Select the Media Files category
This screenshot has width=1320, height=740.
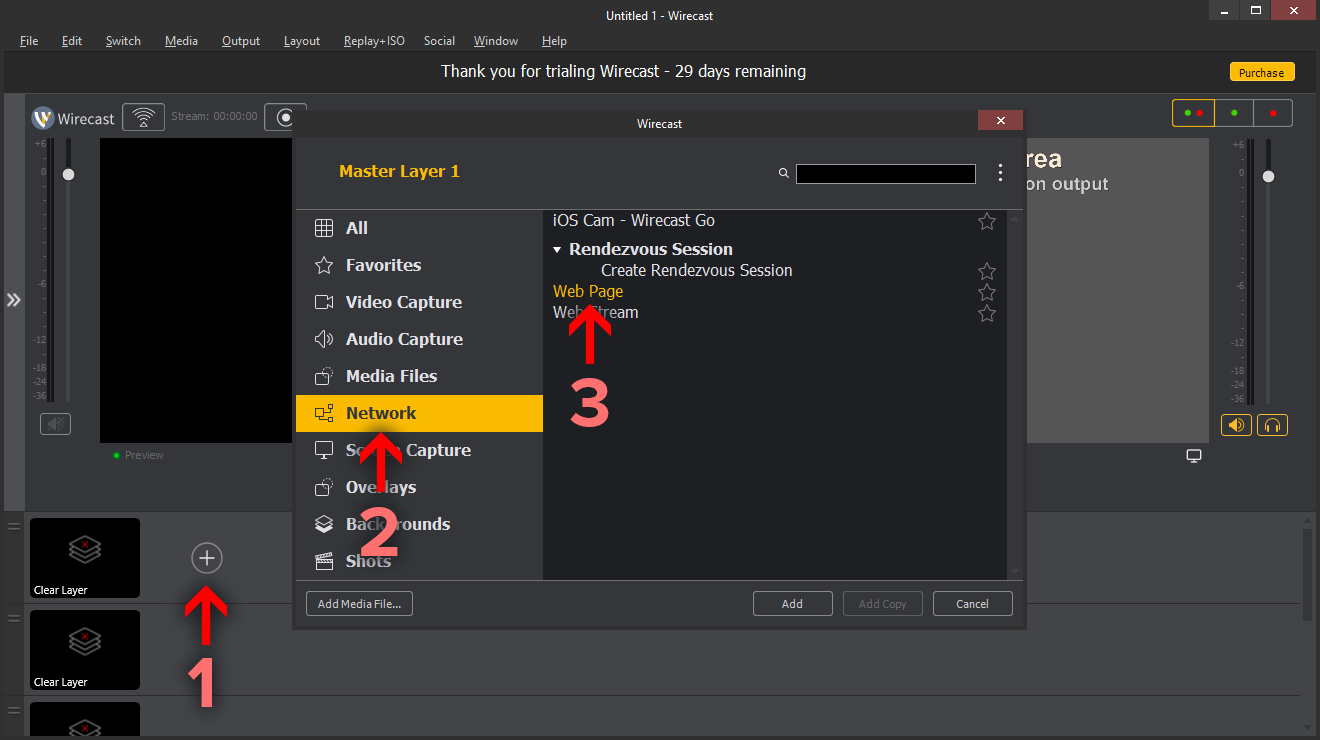click(x=419, y=376)
